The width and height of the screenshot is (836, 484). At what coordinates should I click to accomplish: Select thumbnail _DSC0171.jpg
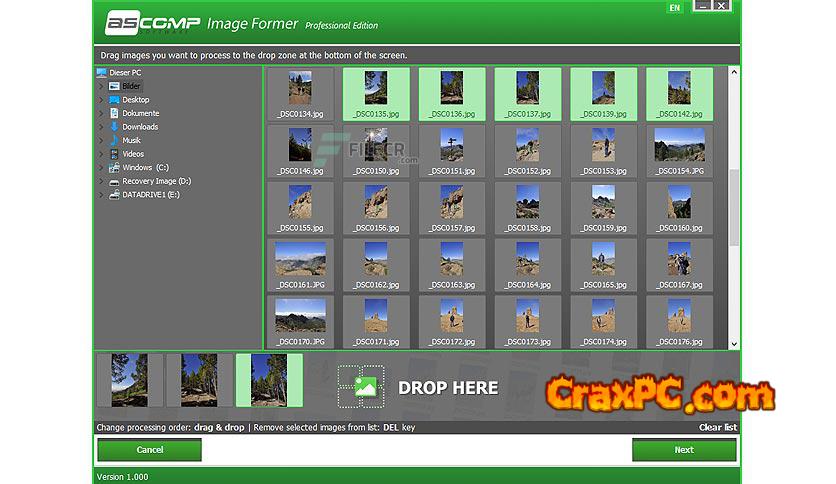tap(376, 322)
